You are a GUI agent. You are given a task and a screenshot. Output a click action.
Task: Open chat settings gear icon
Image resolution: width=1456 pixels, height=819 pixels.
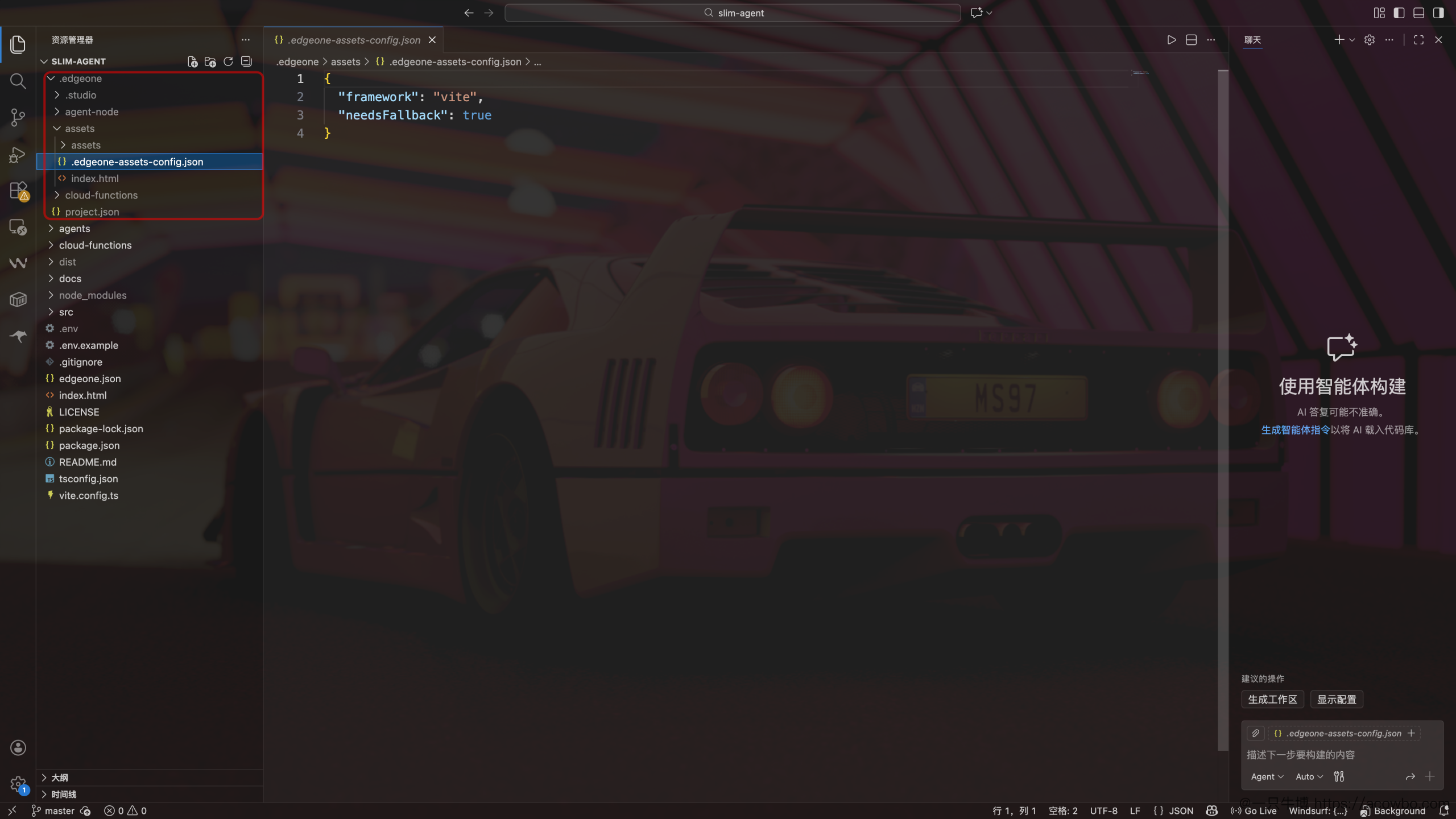tap(1370, 40)
